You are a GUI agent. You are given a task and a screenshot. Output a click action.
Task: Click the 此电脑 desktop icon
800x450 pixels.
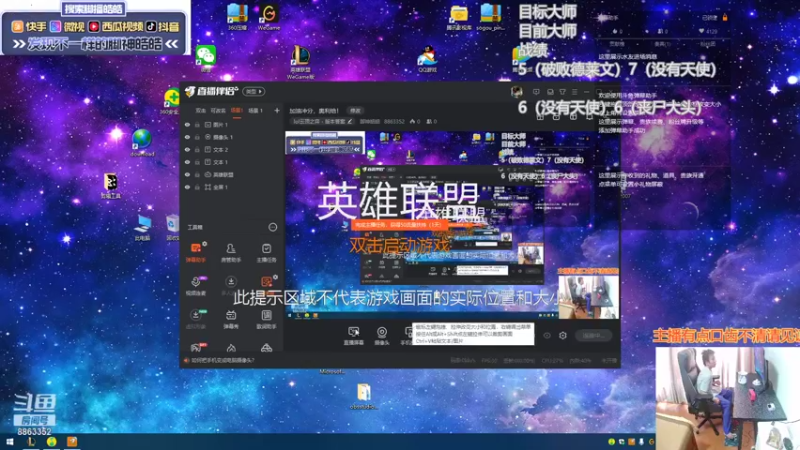pos(142,227)
